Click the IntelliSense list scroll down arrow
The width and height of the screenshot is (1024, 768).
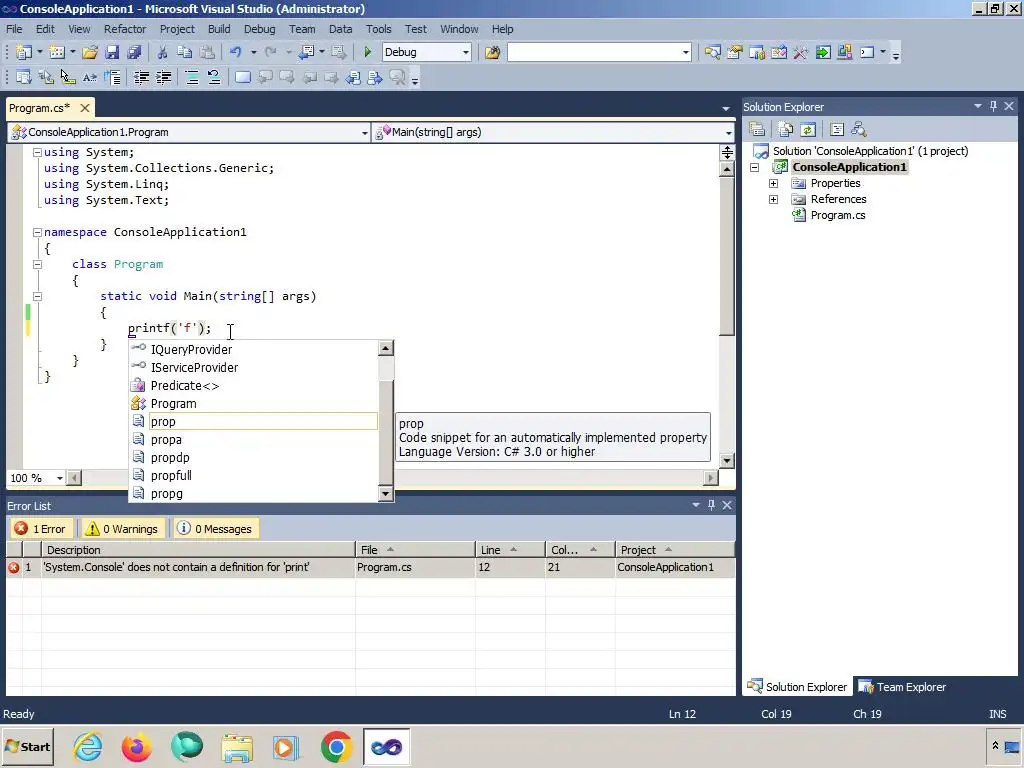[x=386, y=494]
